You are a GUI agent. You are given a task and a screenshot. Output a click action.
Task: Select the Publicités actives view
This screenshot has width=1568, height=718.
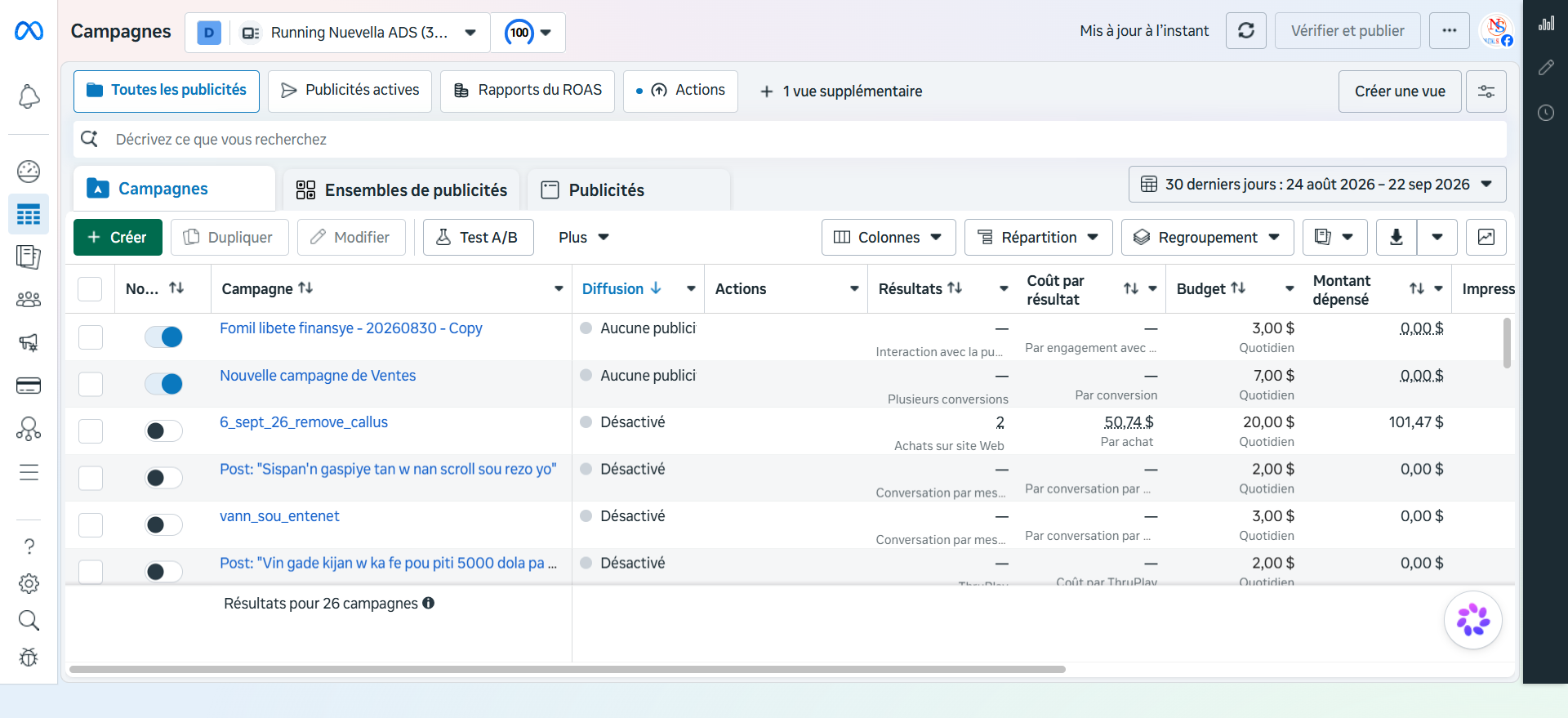(x=350, y=91)
